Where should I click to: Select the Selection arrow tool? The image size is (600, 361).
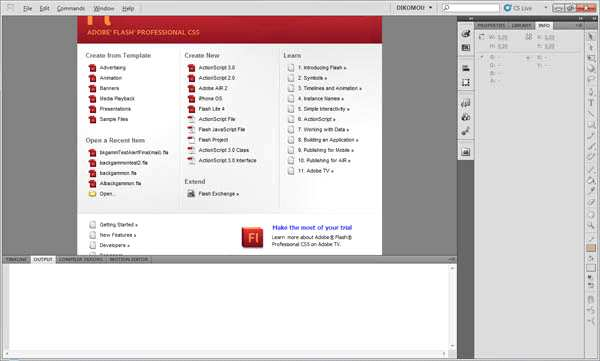click(x=591, y=37)
